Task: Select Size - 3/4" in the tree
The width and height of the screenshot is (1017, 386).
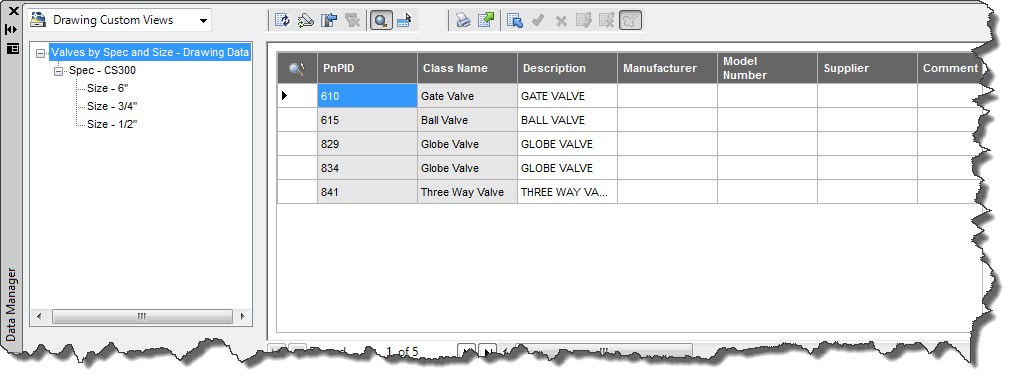Action: click(x=112, y=106)
